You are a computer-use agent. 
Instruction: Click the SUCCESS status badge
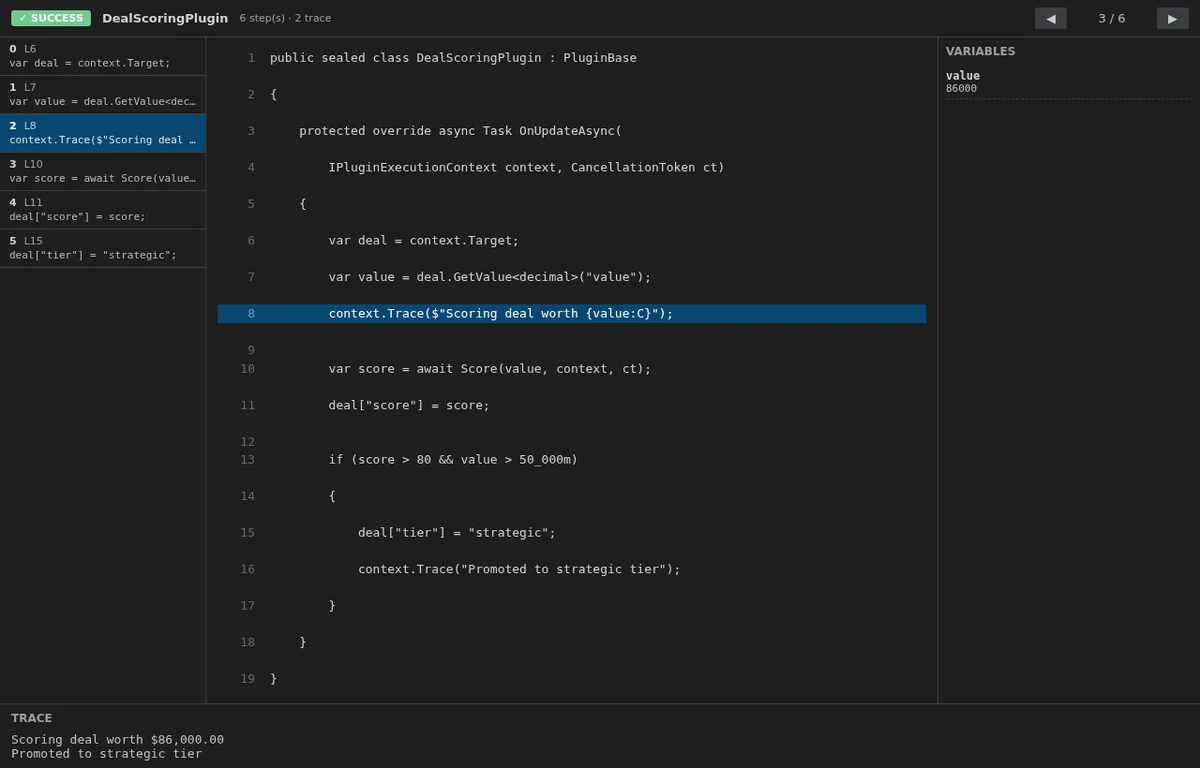click(x=51, y=18)
